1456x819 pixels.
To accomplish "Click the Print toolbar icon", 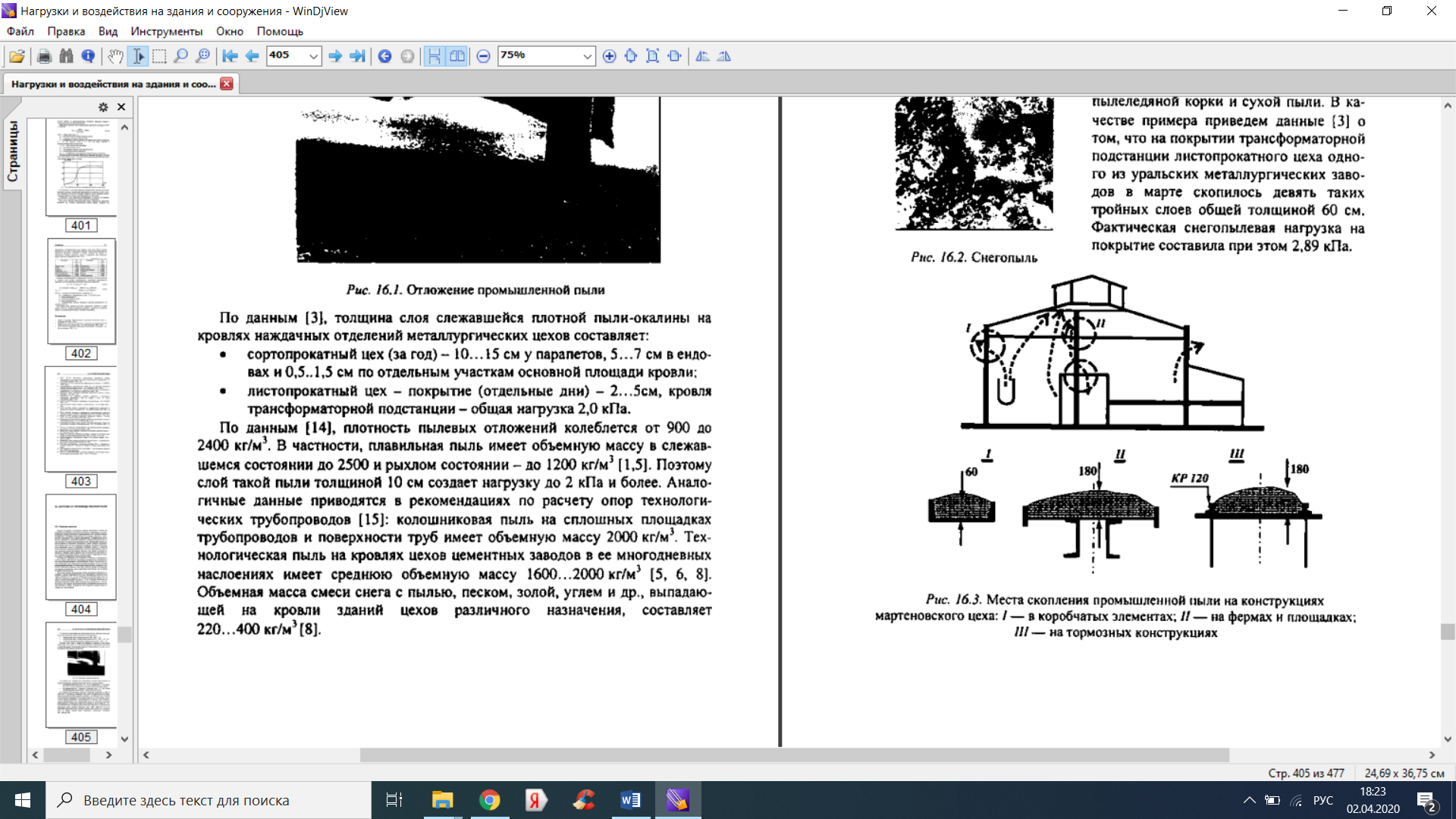I will [x=44, y=56].
